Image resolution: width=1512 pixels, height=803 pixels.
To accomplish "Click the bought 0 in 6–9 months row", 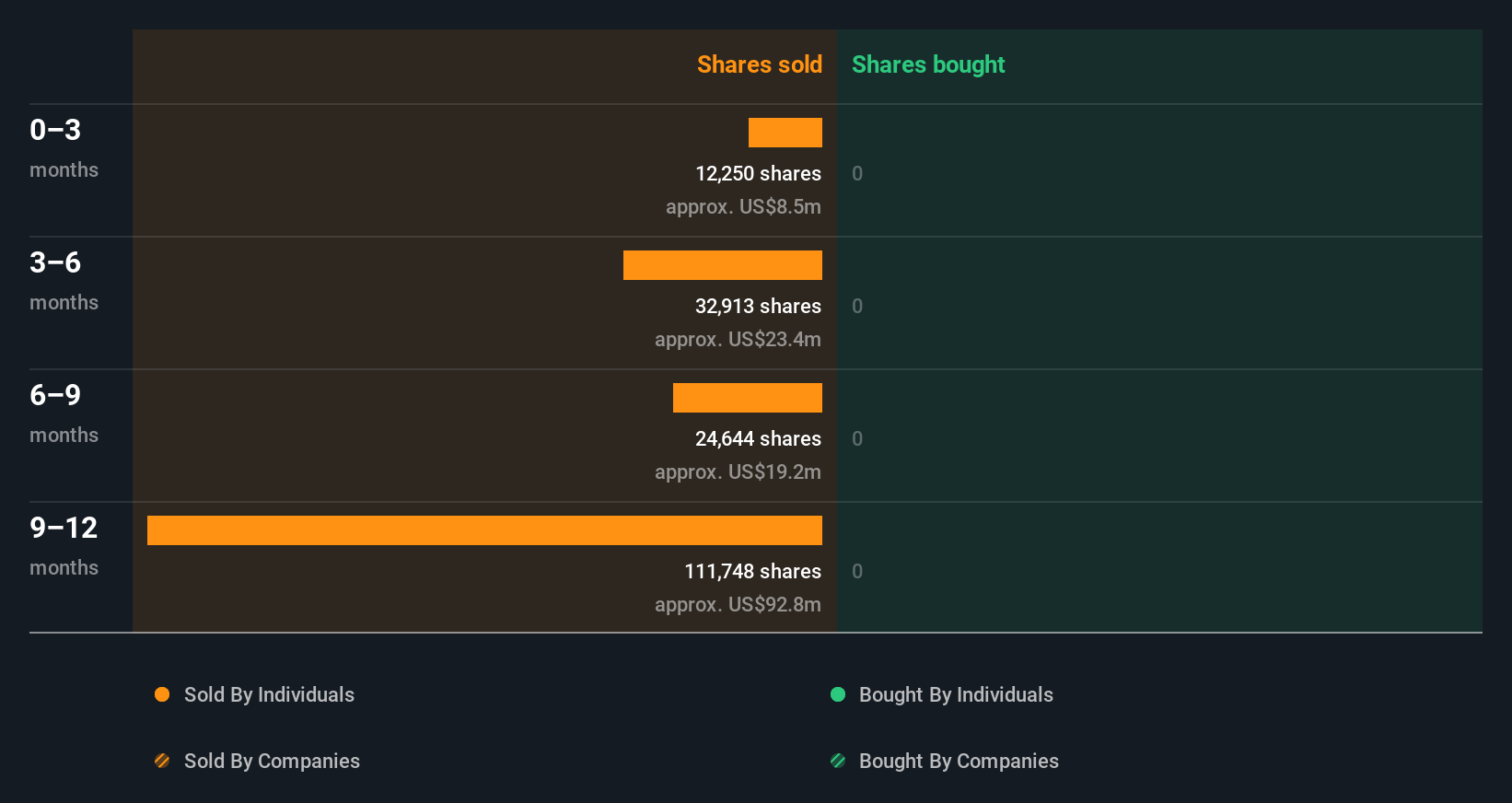I will (x=857, y=438).
